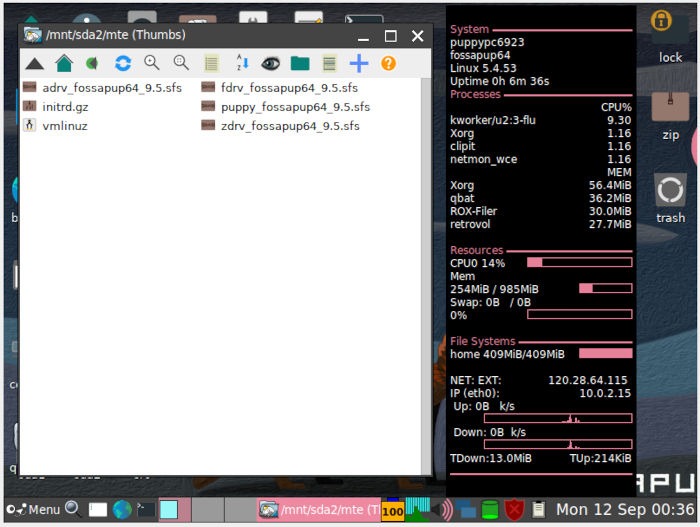Image resolution: width=700 pixels, height=527 pixels.
Task: Click the ROX-Filer memory entry in Conky
Action: 540,211
